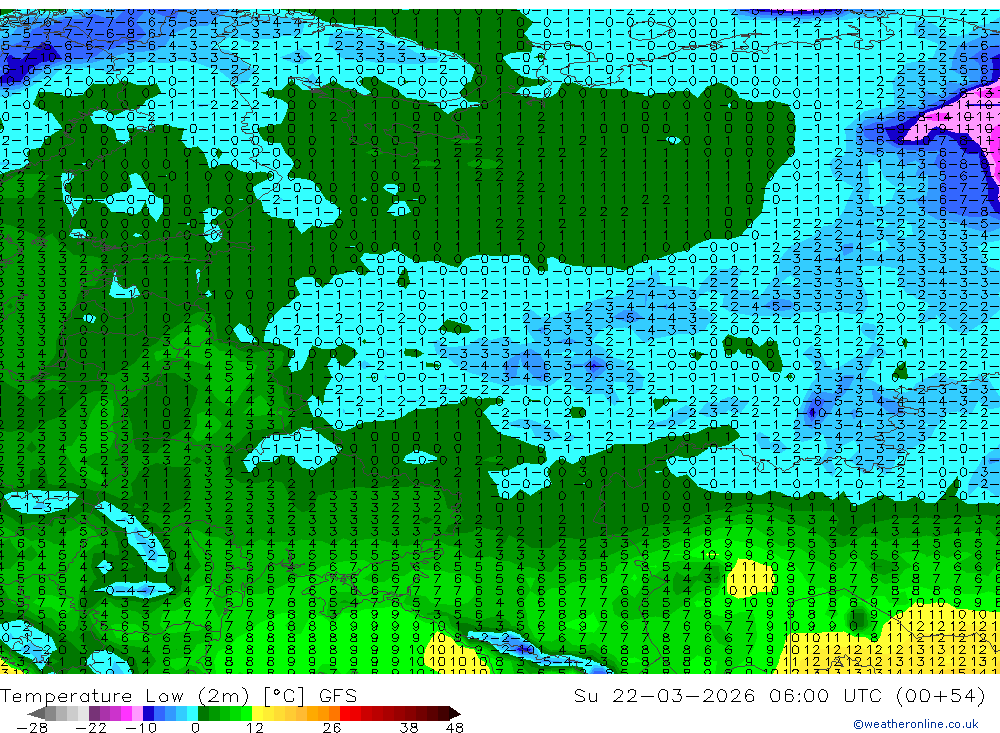Click the dark brown right arrow of the color scale

coord(455,714)
